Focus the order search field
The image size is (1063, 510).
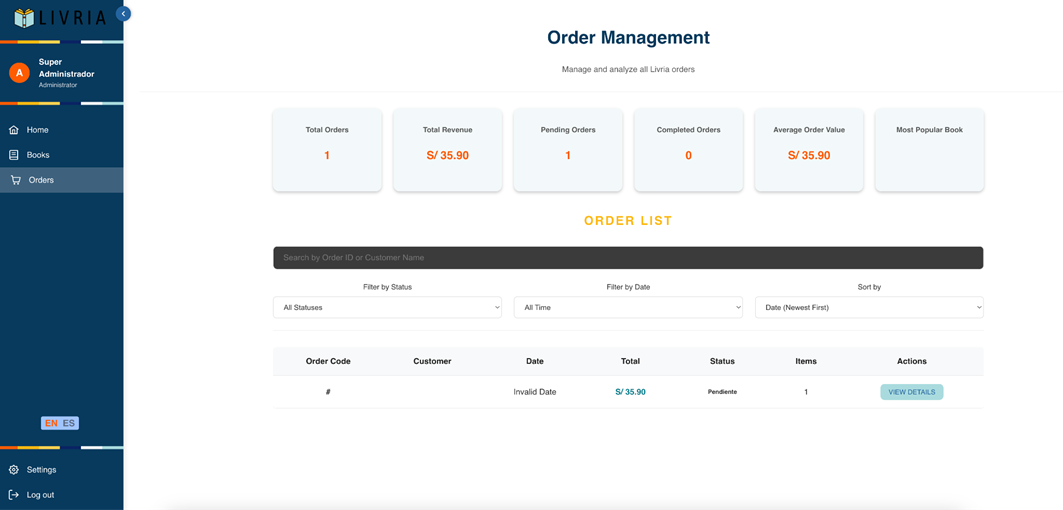628,258
